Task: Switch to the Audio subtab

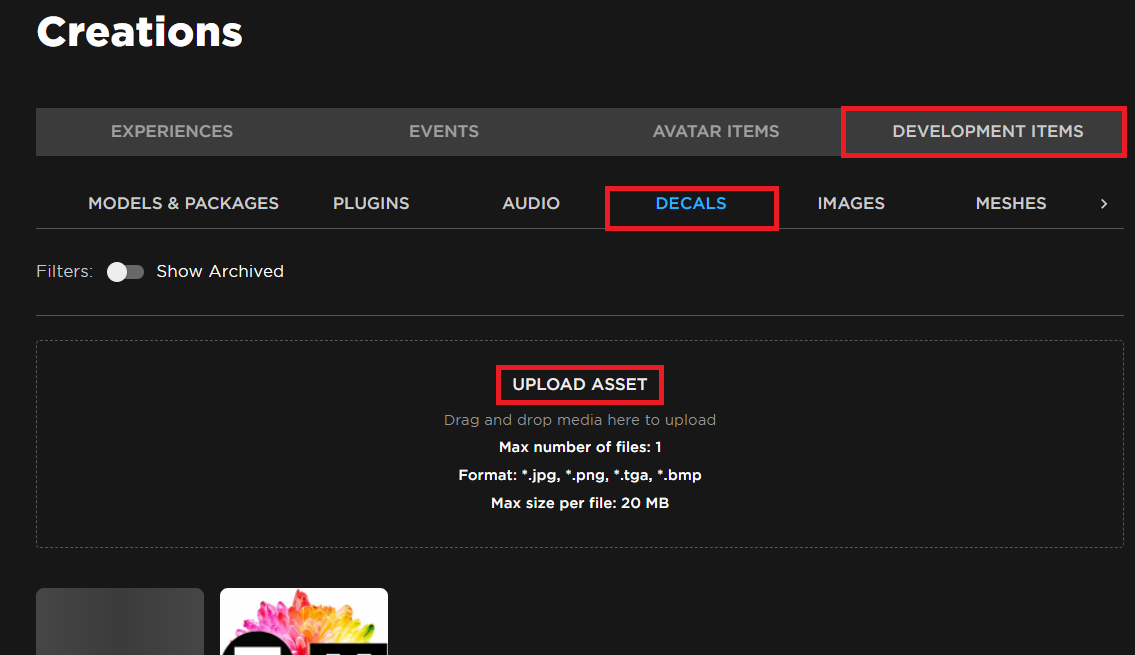Action: pyautogui.click(x=531, y=203)
